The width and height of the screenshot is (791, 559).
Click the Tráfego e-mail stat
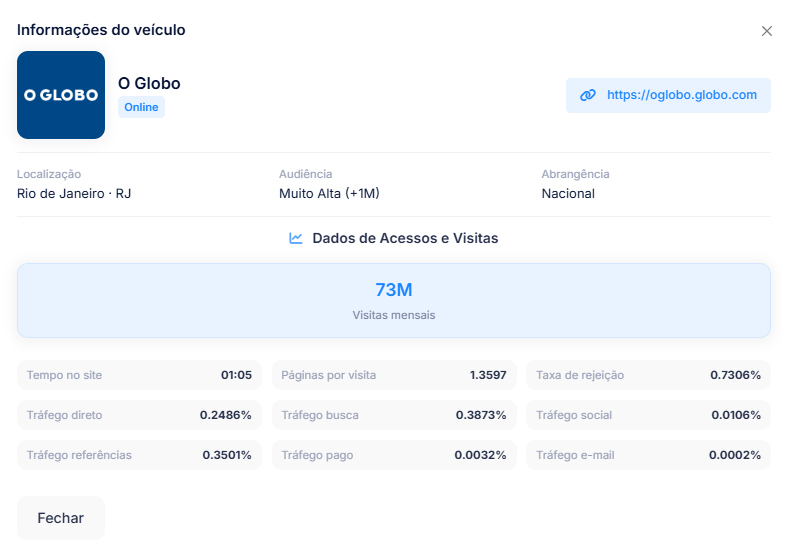click(x=648, y=455)
